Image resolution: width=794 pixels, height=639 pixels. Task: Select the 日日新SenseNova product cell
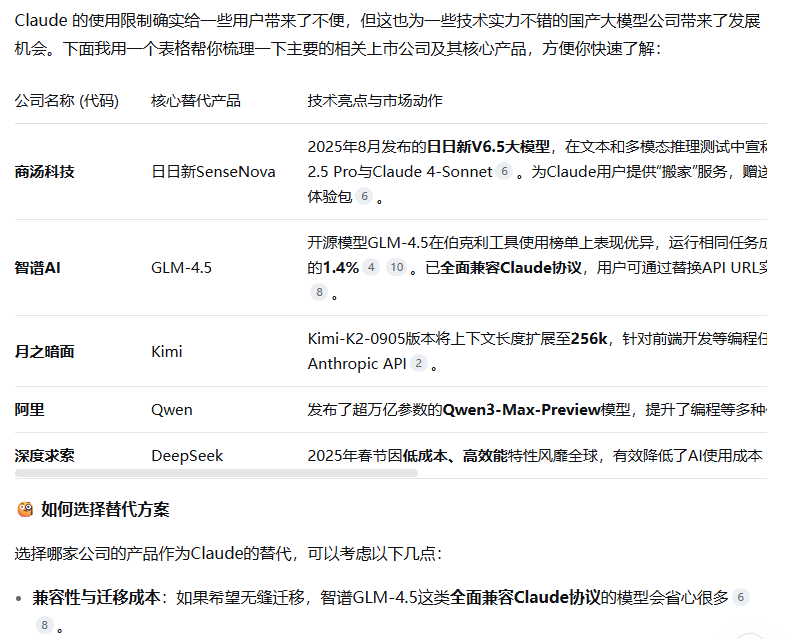213,172
